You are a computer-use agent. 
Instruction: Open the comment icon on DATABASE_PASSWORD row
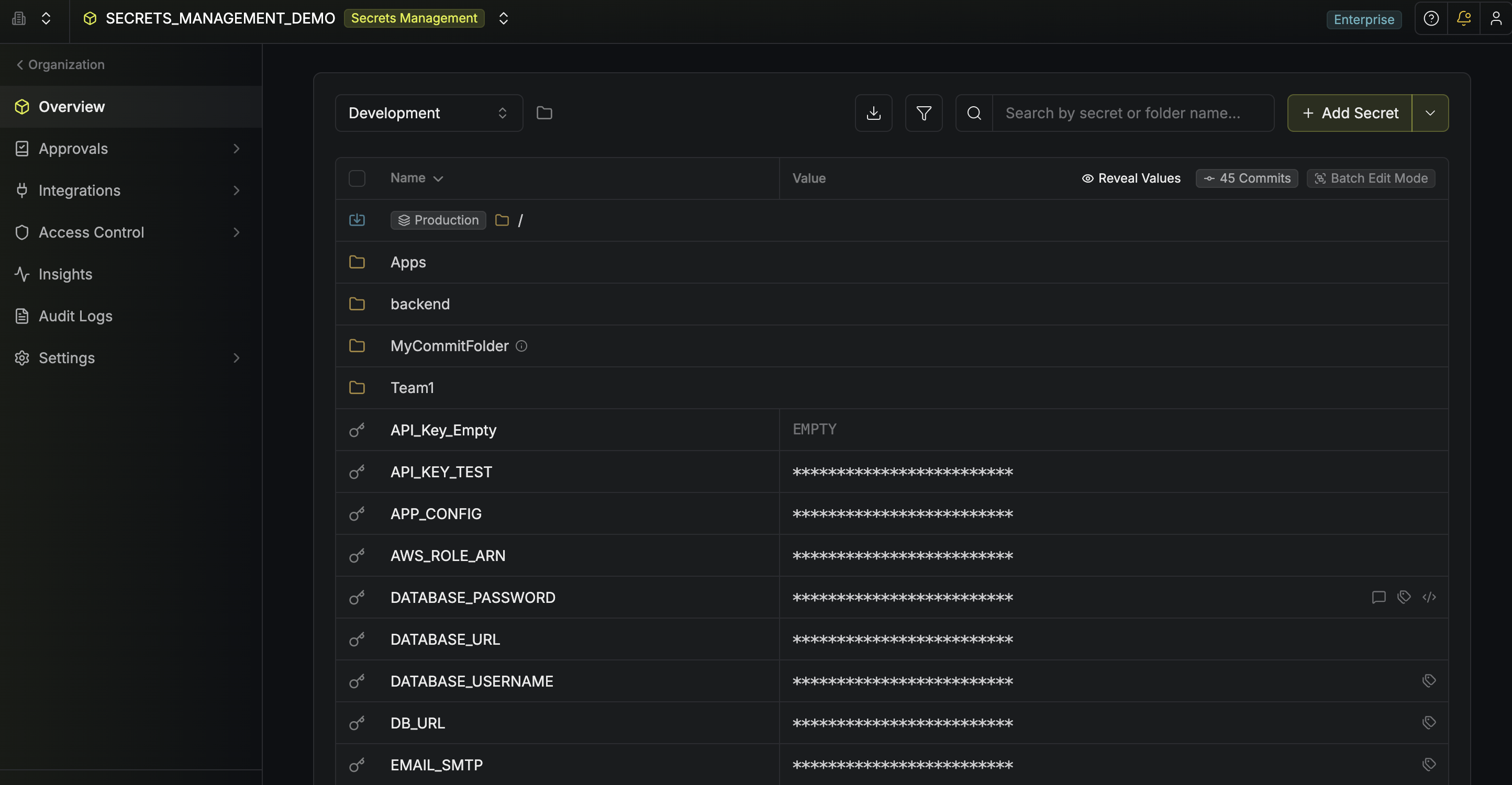pyautogui.click(x=1378, y=597)
